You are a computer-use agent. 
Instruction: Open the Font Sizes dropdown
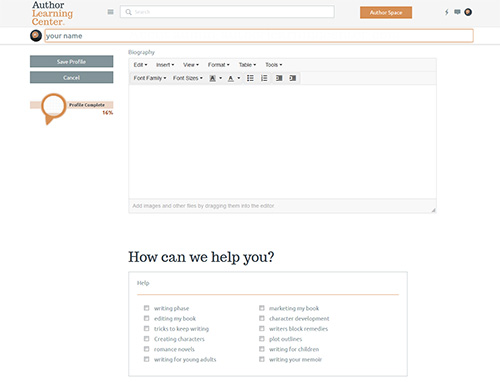[x=188, y=78]
